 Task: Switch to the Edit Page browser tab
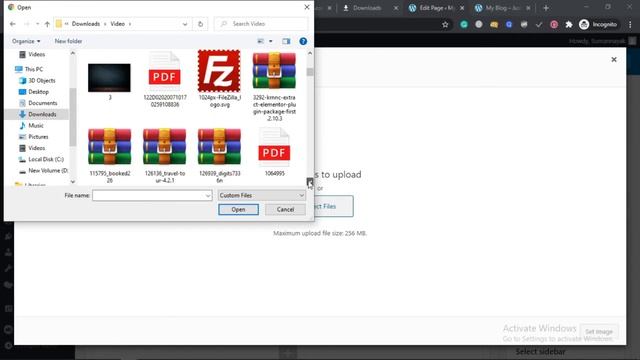436,8
